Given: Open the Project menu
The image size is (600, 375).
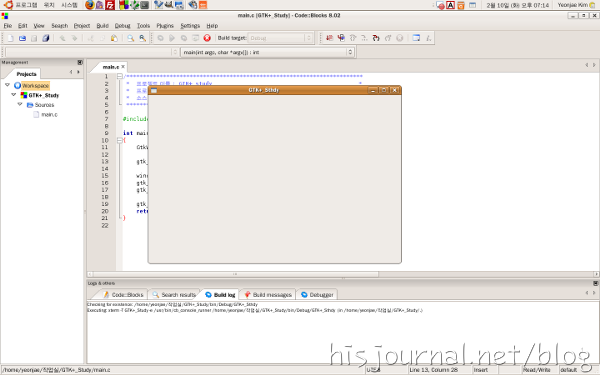Looking at the screenshot, I should (82, 26).
